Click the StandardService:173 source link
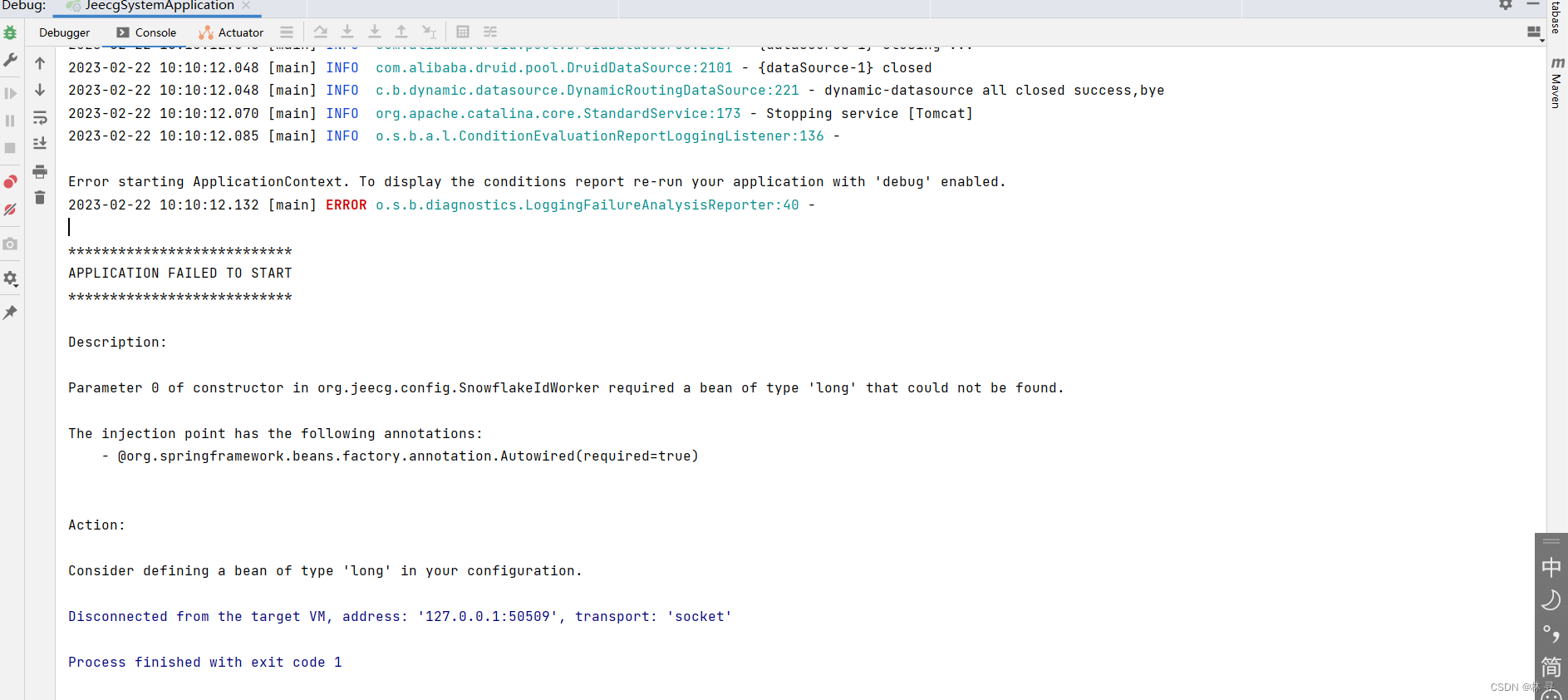The image size is (1568, 700). click(558, 114)
